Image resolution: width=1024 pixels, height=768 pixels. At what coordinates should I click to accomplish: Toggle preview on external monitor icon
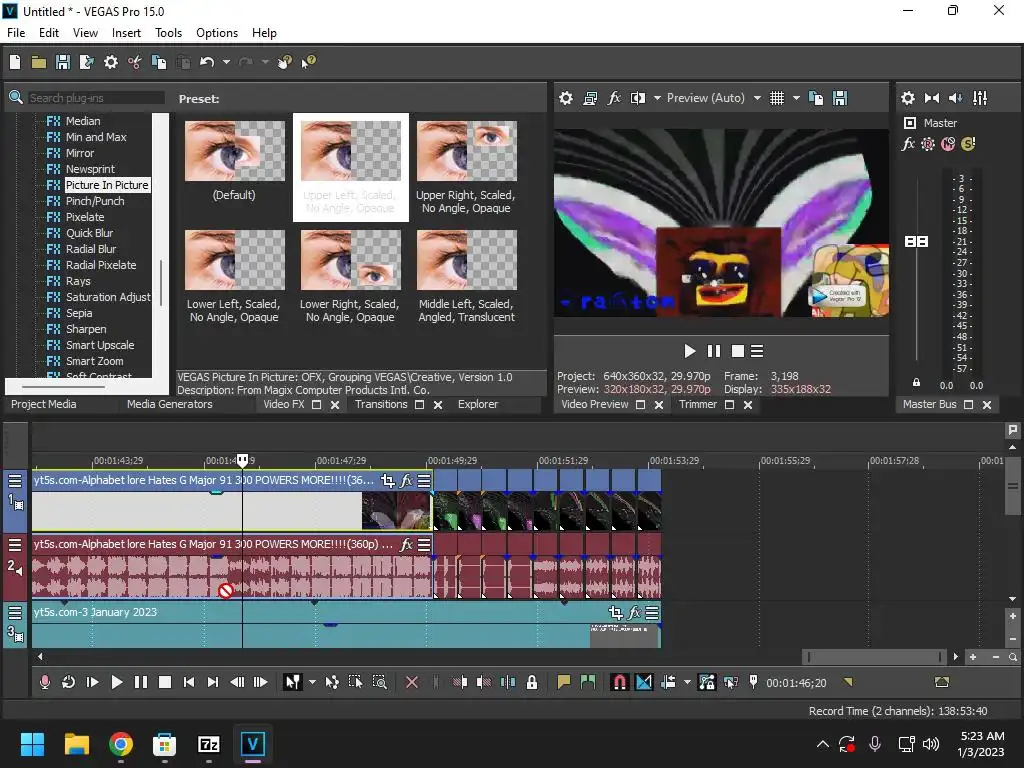[x=590, y=98]
